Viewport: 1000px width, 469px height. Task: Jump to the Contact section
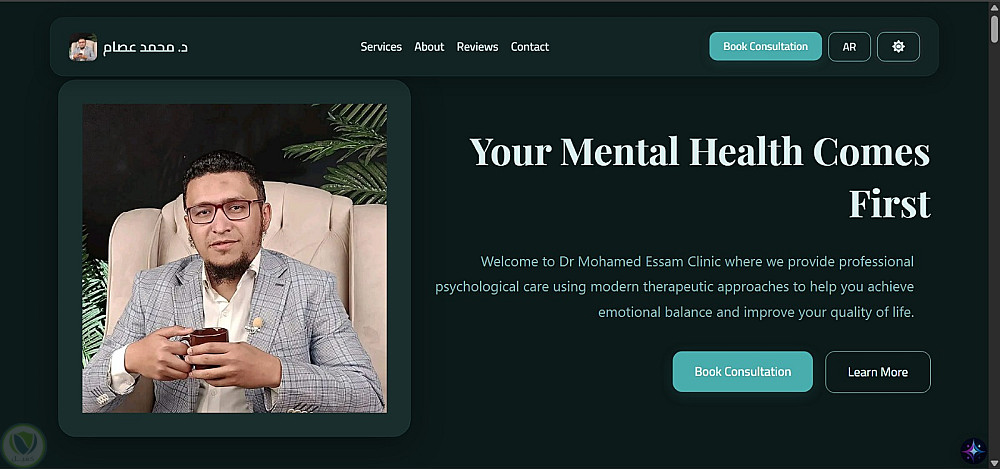click(529, 47)
